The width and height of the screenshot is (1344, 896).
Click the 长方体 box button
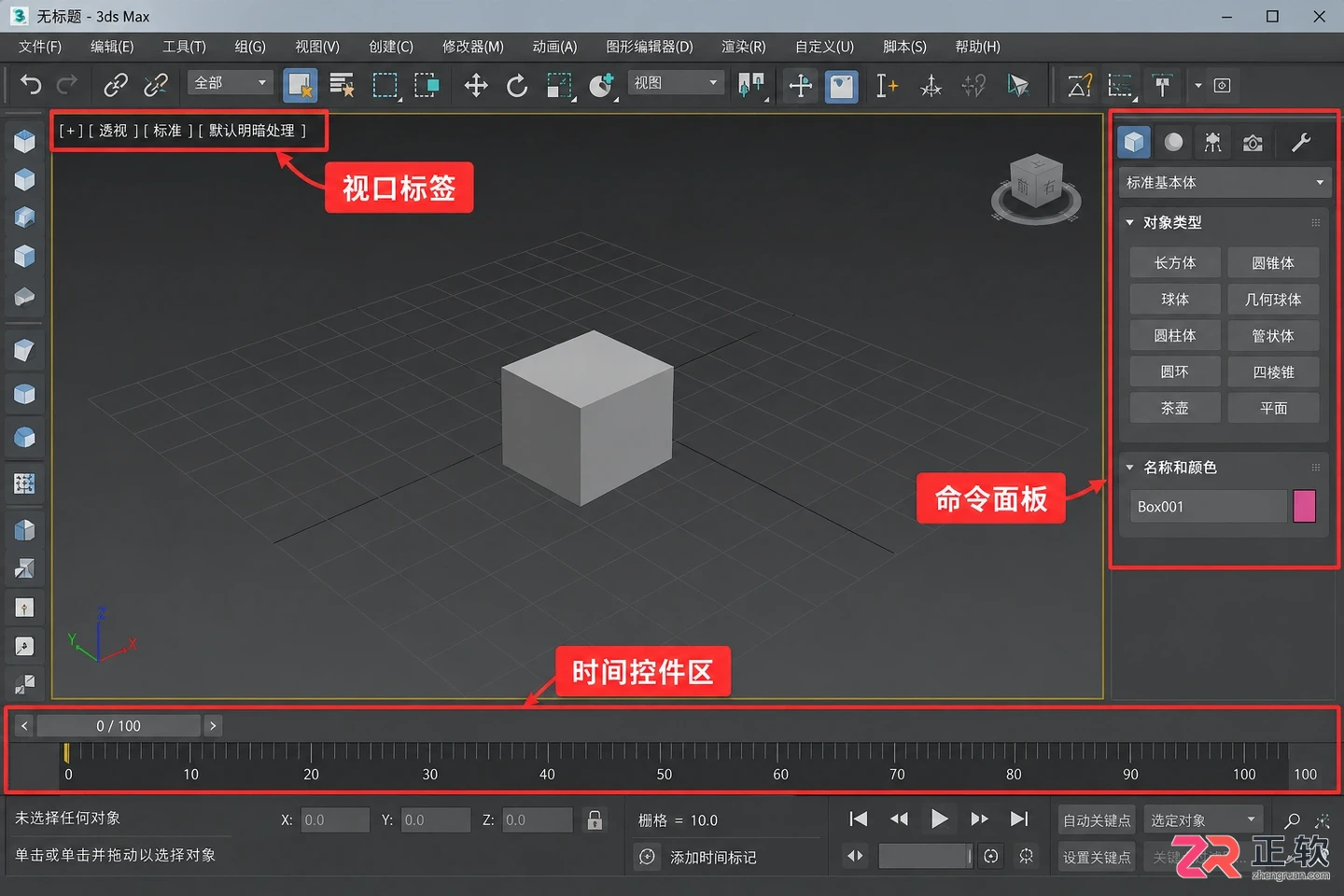pos(1175,263)
